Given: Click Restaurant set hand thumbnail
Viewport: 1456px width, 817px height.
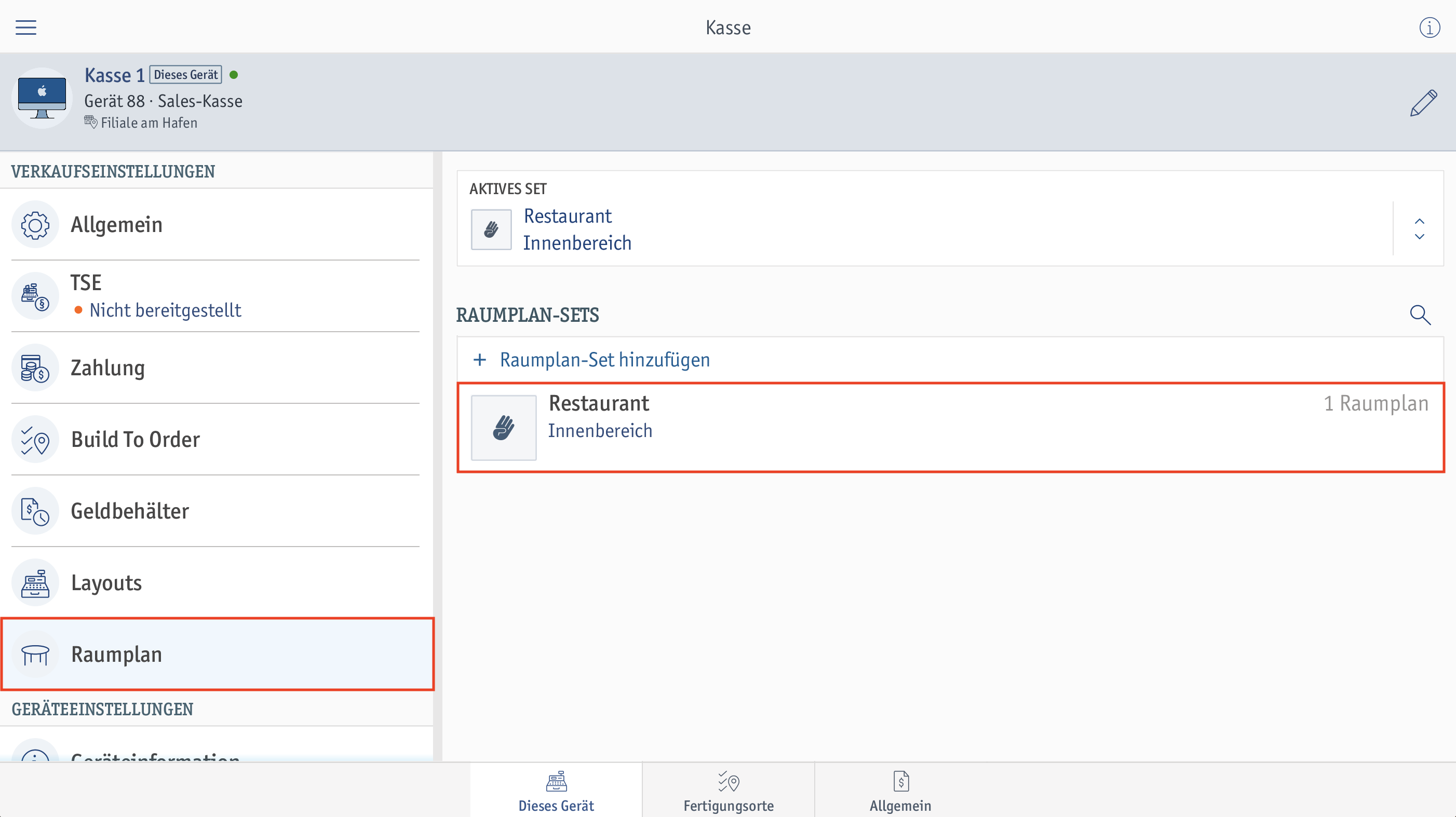Looking at the screenshot, I should point(504,428).
